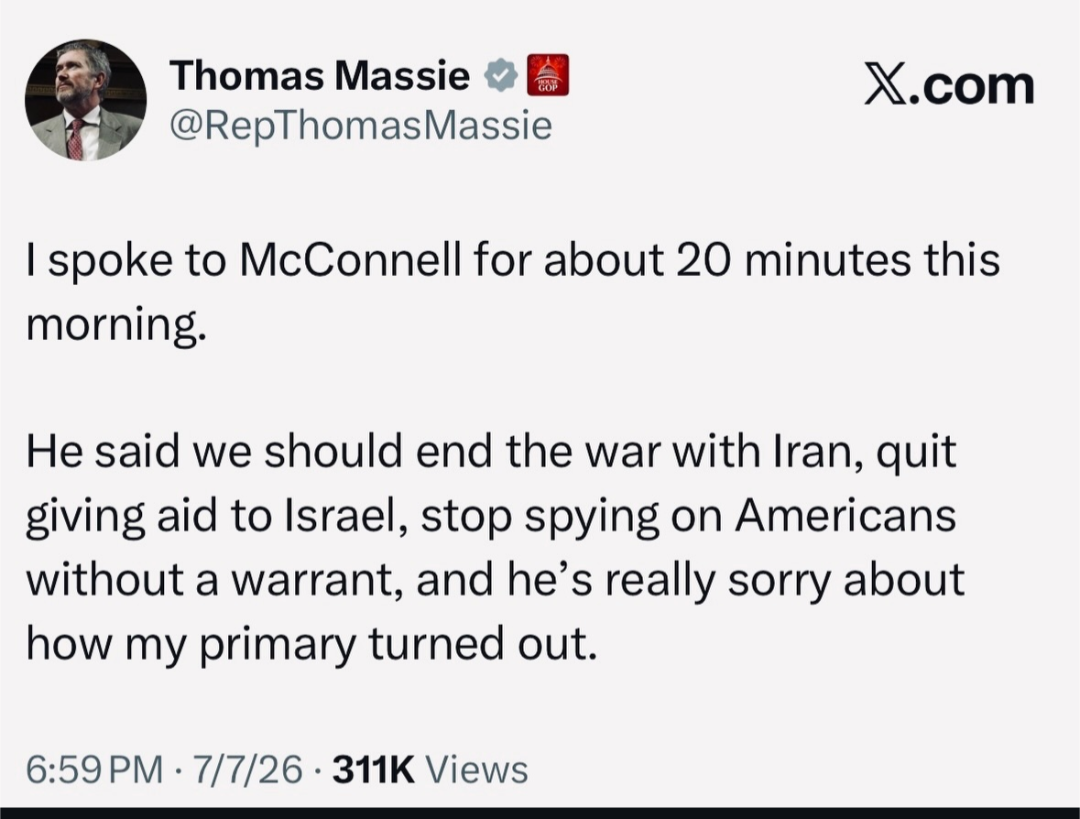Click the red House GOP affiliation badge

(548, 74)
